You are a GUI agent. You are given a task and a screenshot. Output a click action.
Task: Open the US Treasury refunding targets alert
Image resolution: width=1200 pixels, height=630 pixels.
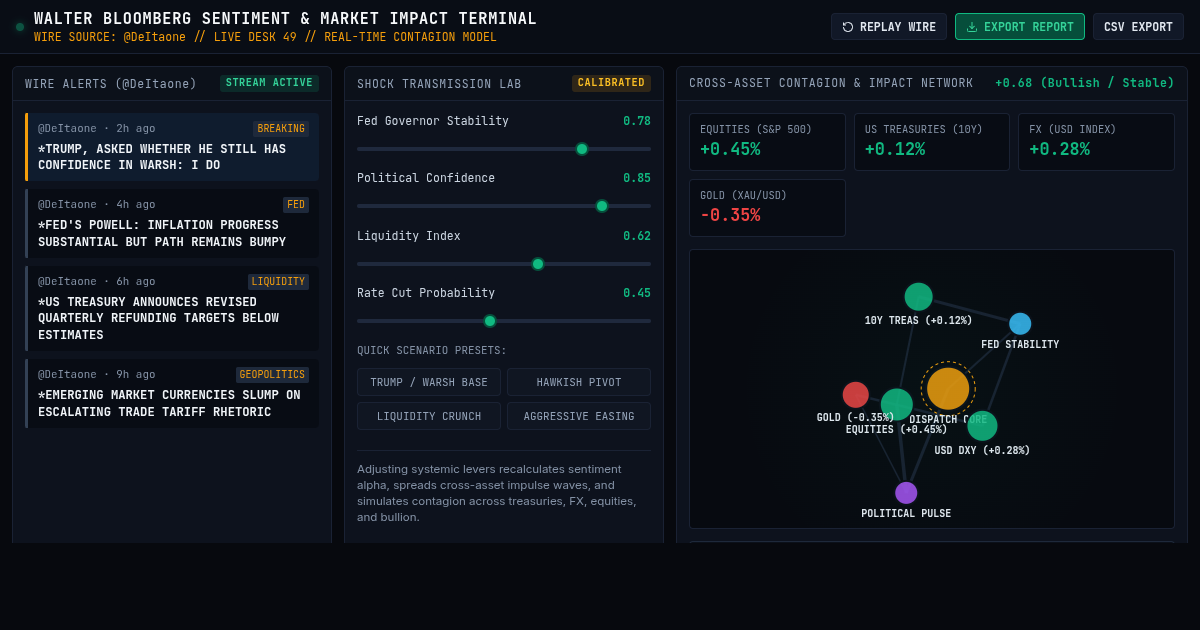(x=172, y=308)
